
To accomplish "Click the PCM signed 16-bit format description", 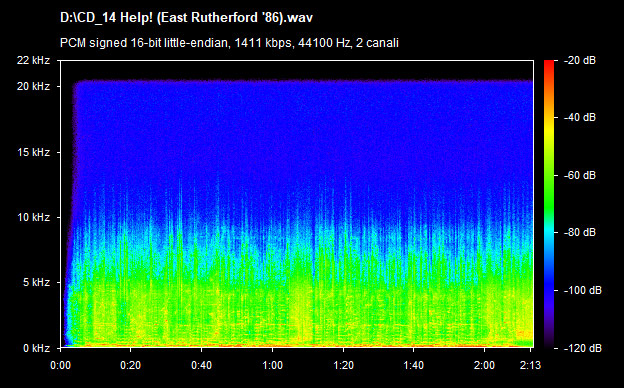I will pyautogui.click(x=229, y=43).
